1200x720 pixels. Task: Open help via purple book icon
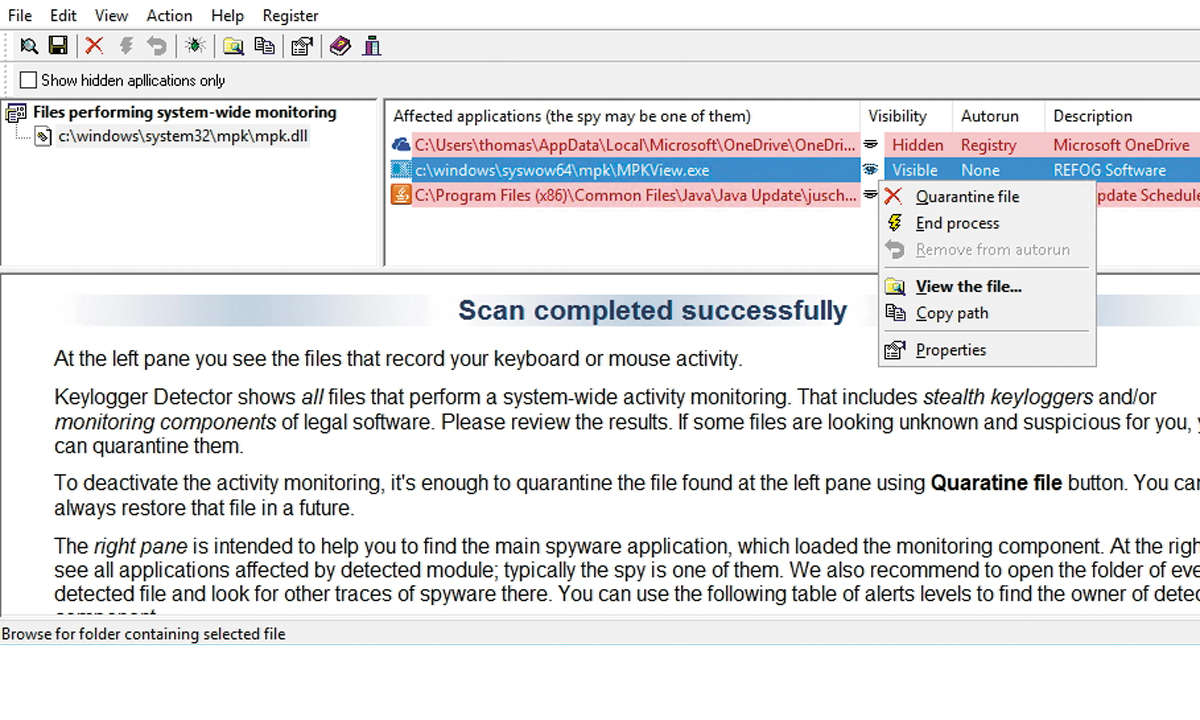(x=340, y=45)
